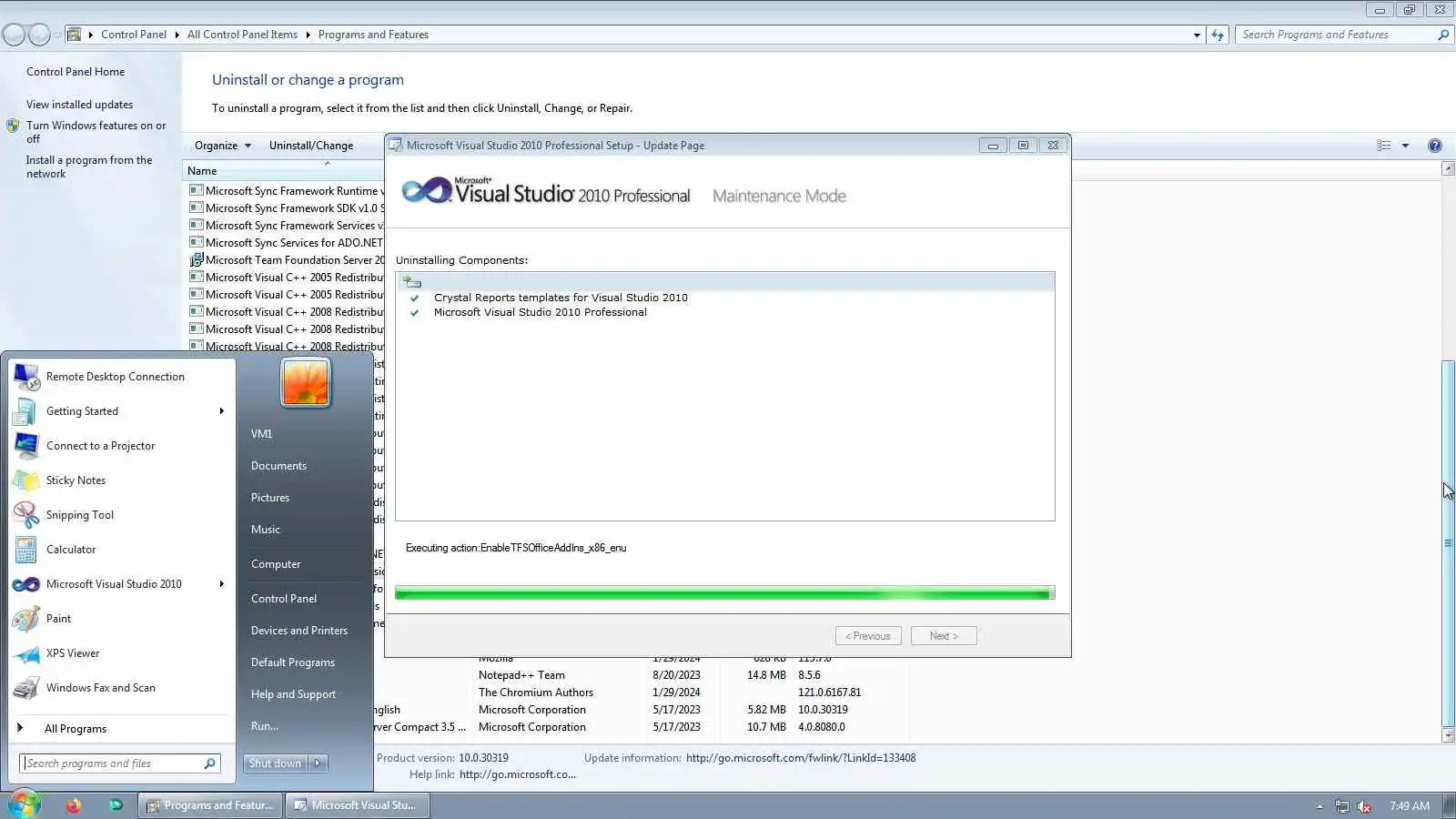Open Programs and Features help icon

point(1435,146)
